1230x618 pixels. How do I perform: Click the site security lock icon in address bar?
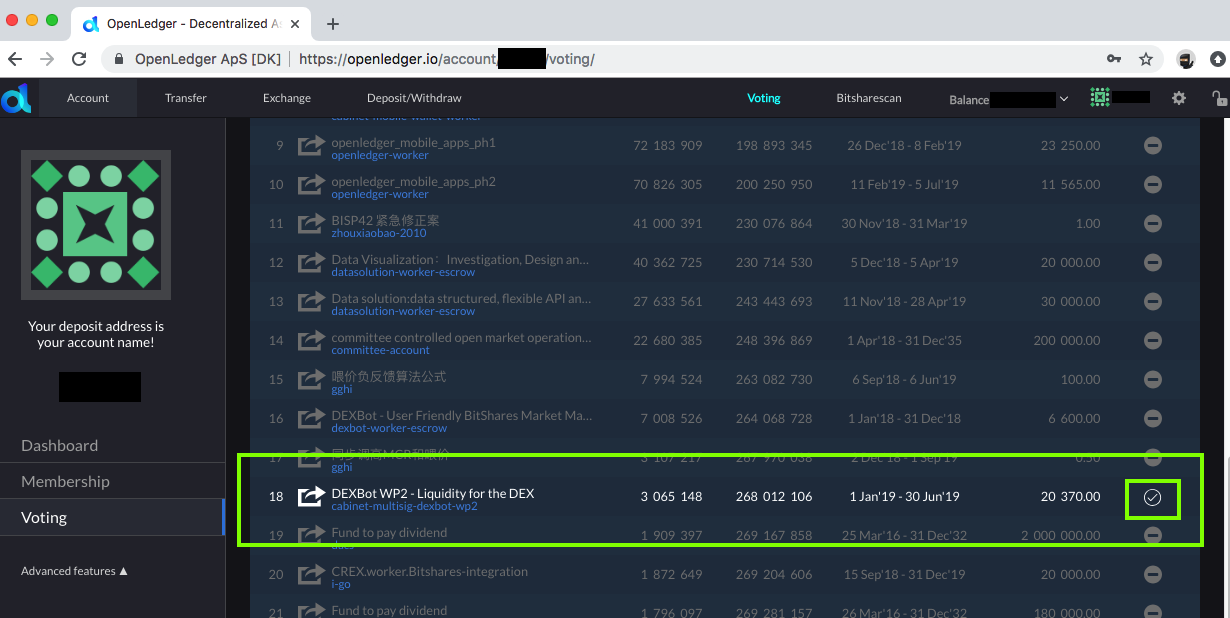tap(118, 59)
